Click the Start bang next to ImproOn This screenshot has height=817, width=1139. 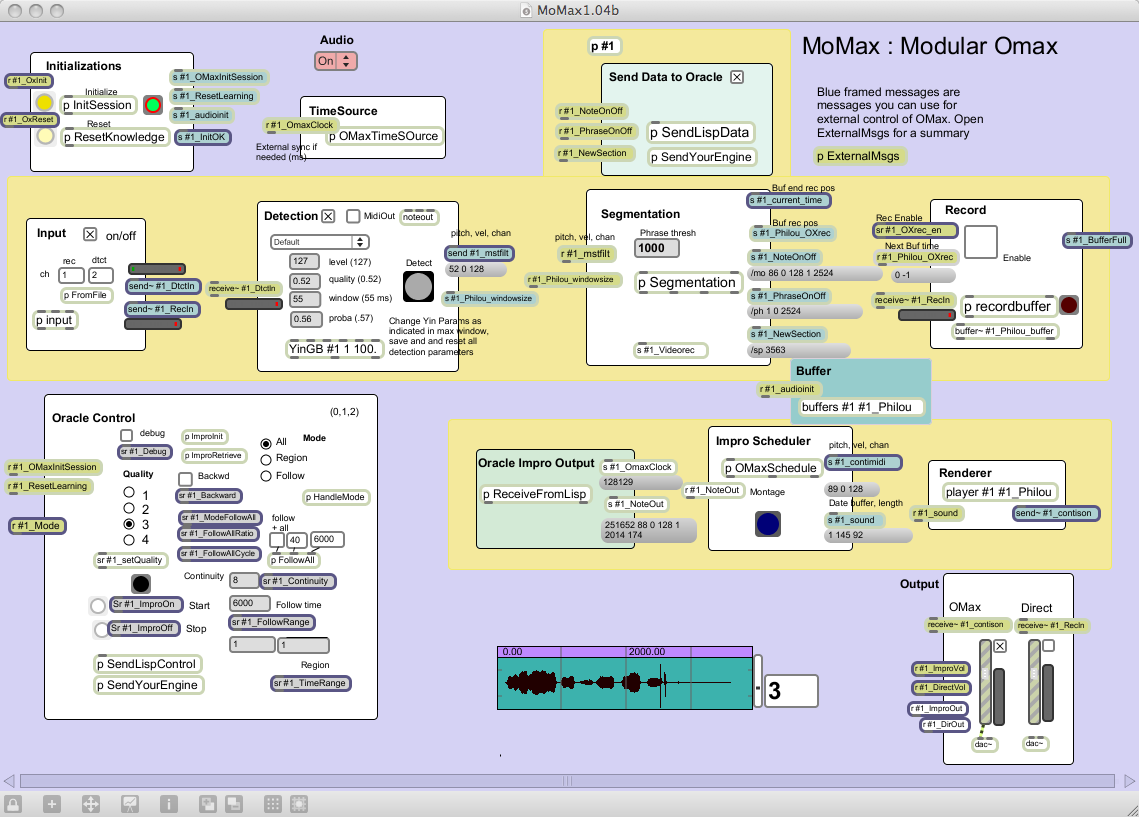pos(98,605)
